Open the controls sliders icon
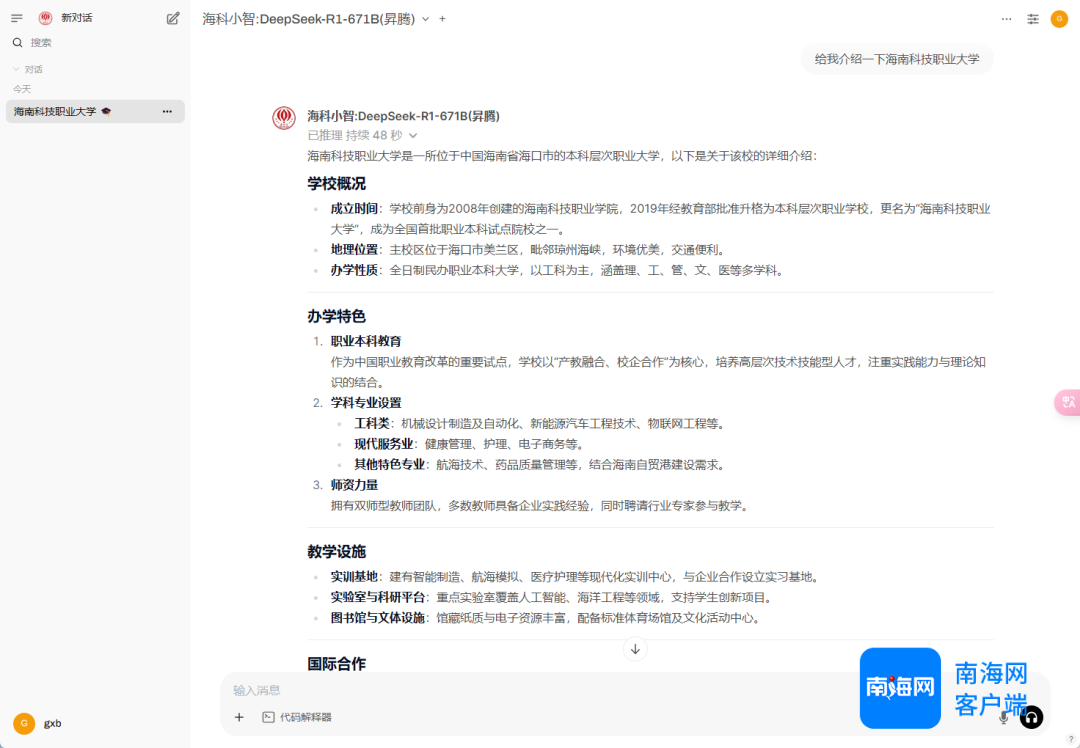The height and width of the screenshot is (748, 1080). tap(1032, 19)
